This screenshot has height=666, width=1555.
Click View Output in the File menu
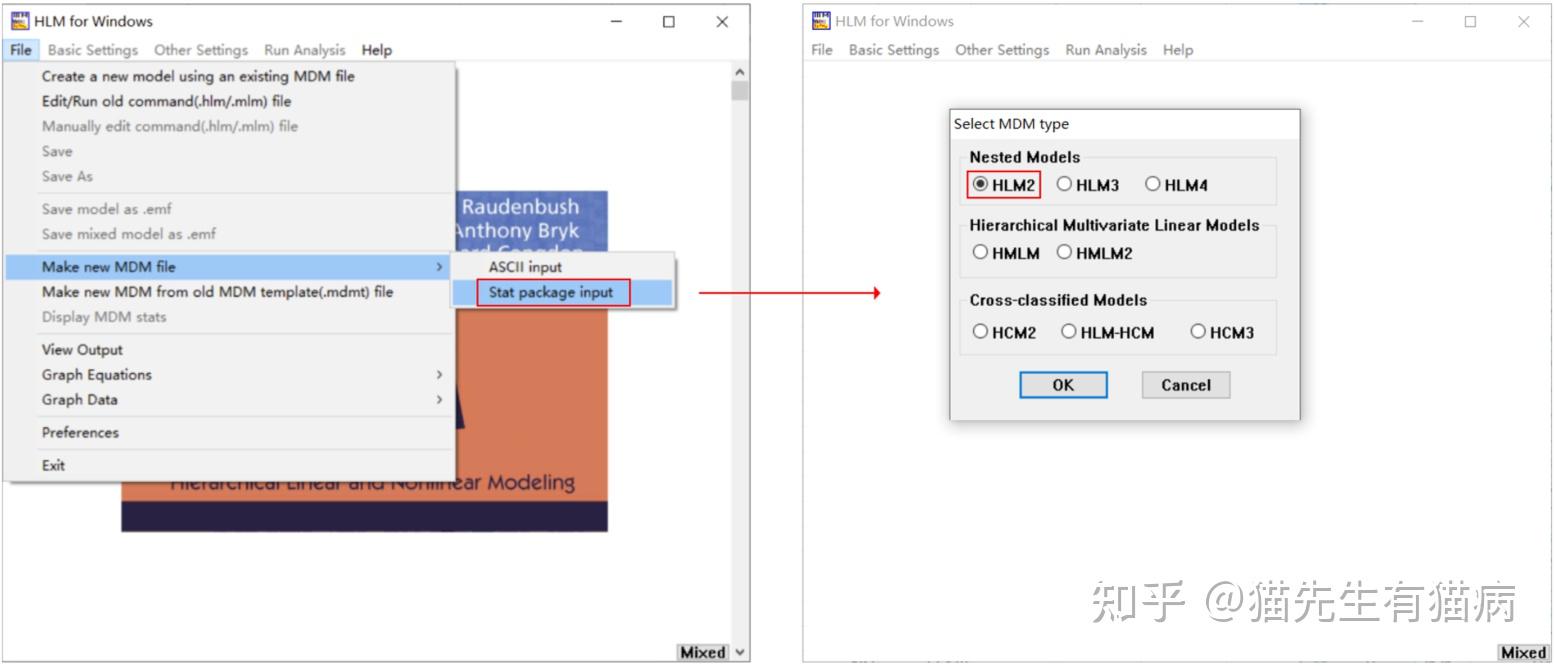(81, 350)
